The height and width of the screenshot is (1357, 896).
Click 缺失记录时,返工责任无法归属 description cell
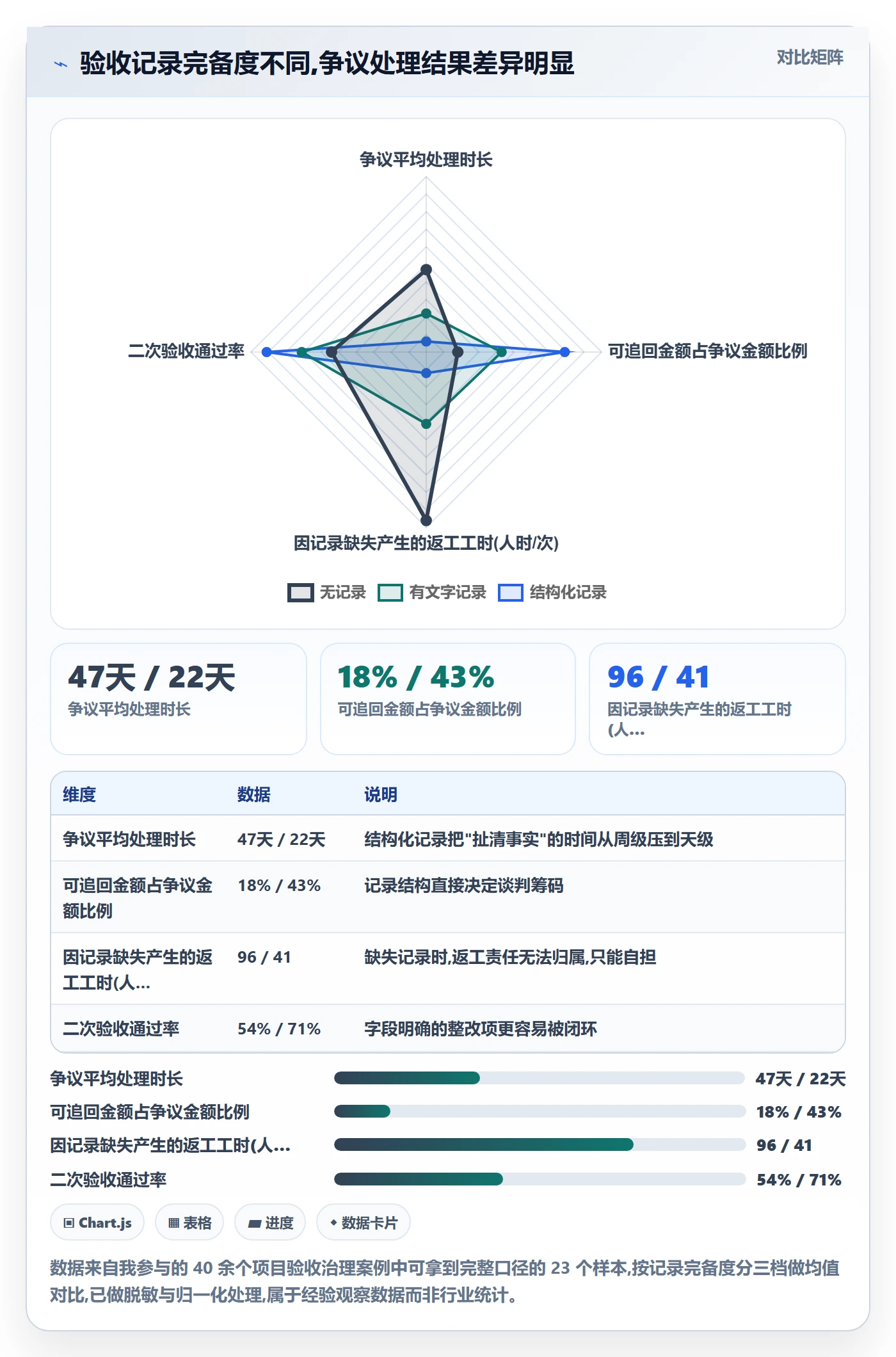pyautogui.click(x=510, y=957)
